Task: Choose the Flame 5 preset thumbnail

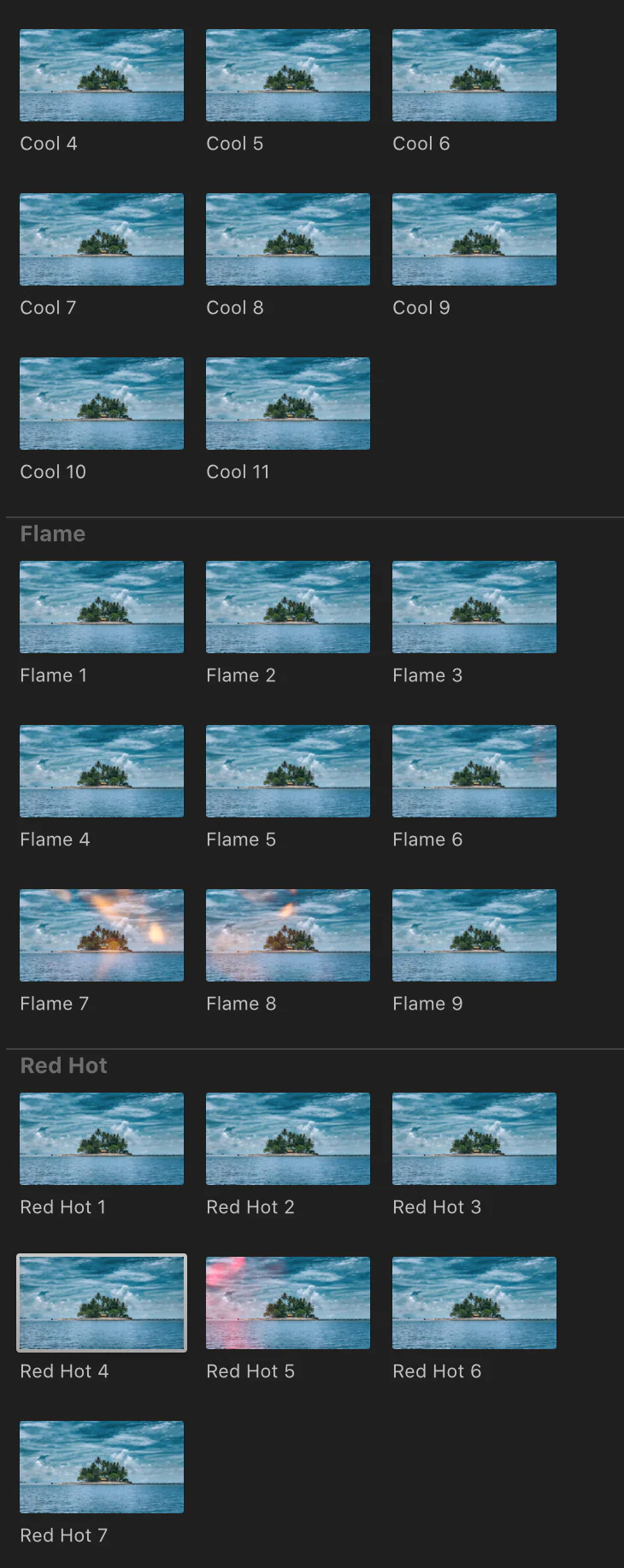Action: 288,771
